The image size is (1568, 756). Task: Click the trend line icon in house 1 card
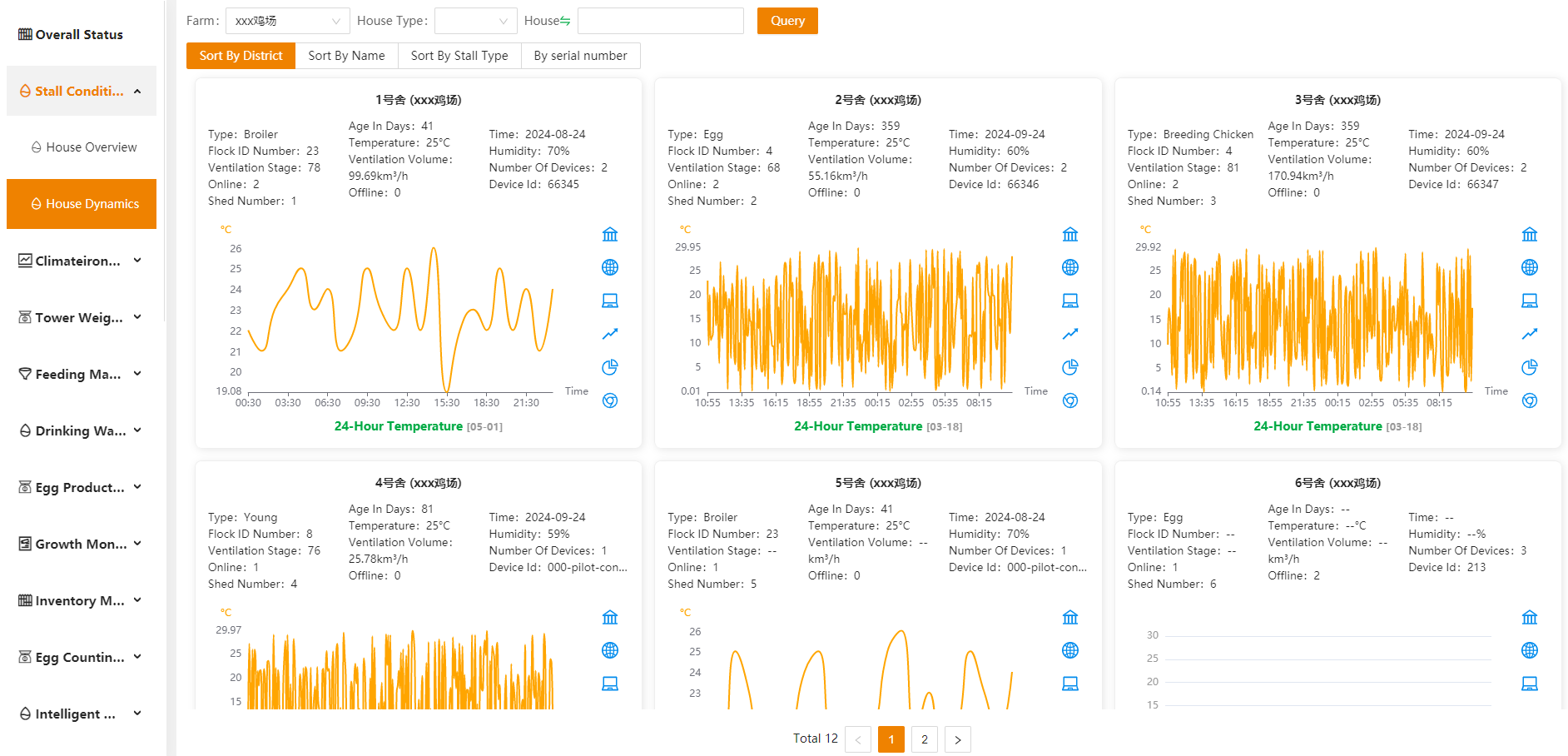pos(610,334)
